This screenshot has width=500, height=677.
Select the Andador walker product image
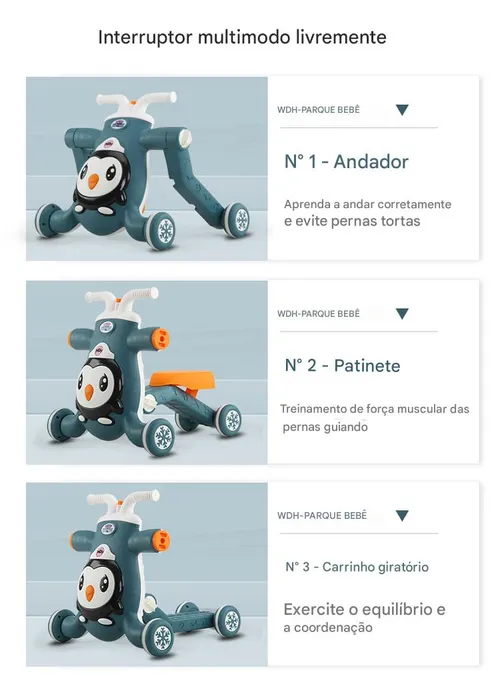pyautogui.click(x=147, y=169)
